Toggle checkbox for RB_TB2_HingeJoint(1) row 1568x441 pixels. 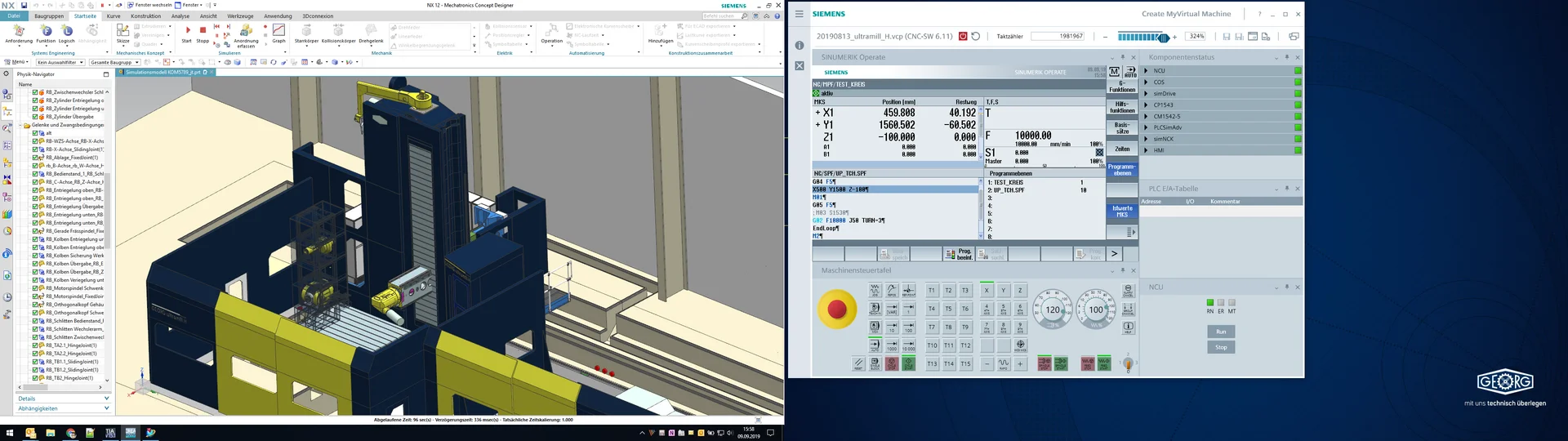35,378
